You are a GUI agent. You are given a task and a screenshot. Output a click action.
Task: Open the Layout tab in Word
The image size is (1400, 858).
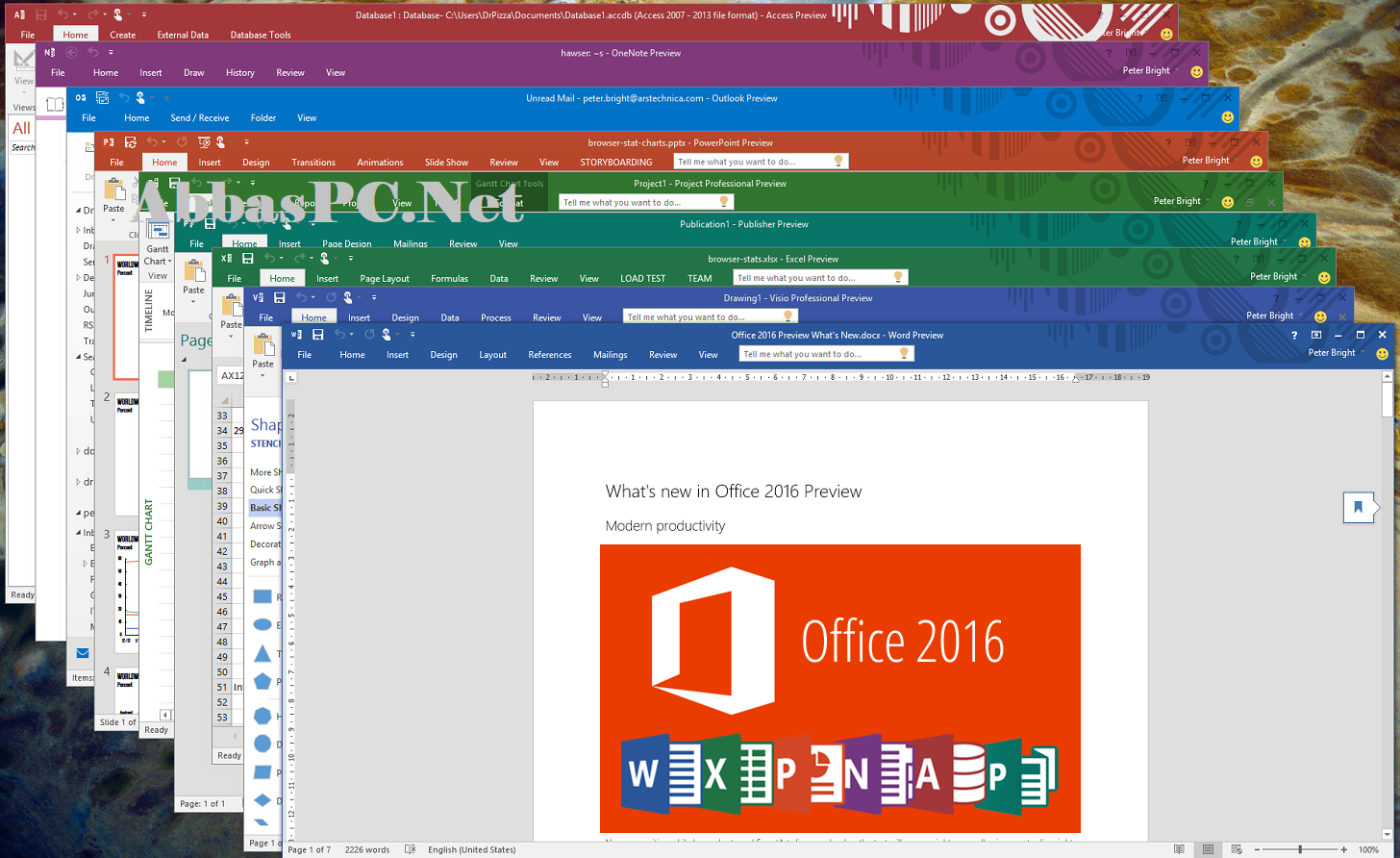(492, 355)
